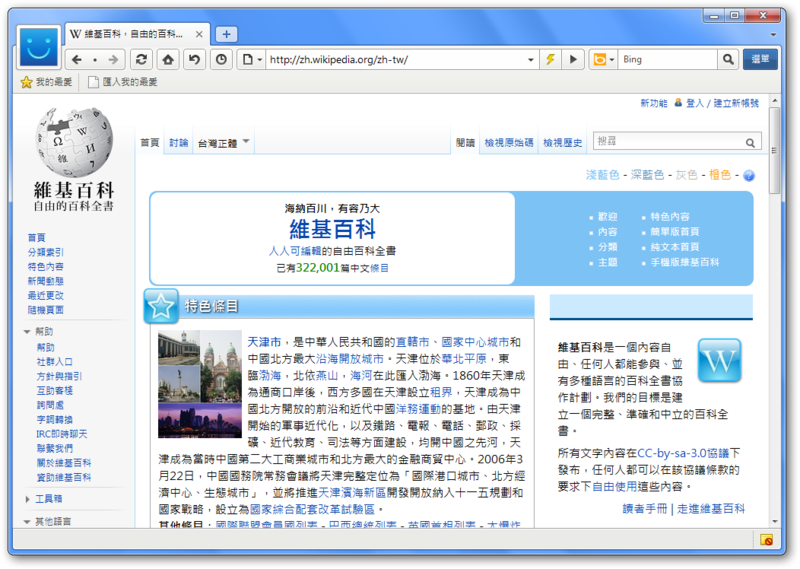
Task: Open the 天津市 article link
Action: point(264,342)
